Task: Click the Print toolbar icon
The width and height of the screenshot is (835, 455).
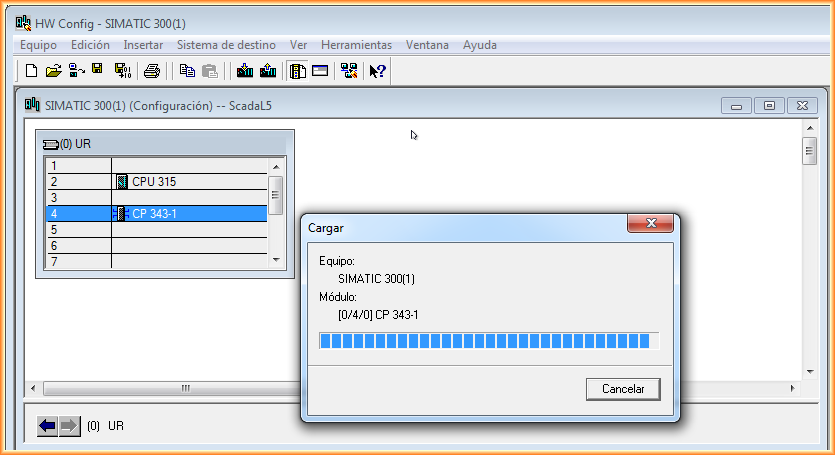Action: pos(152,71)
